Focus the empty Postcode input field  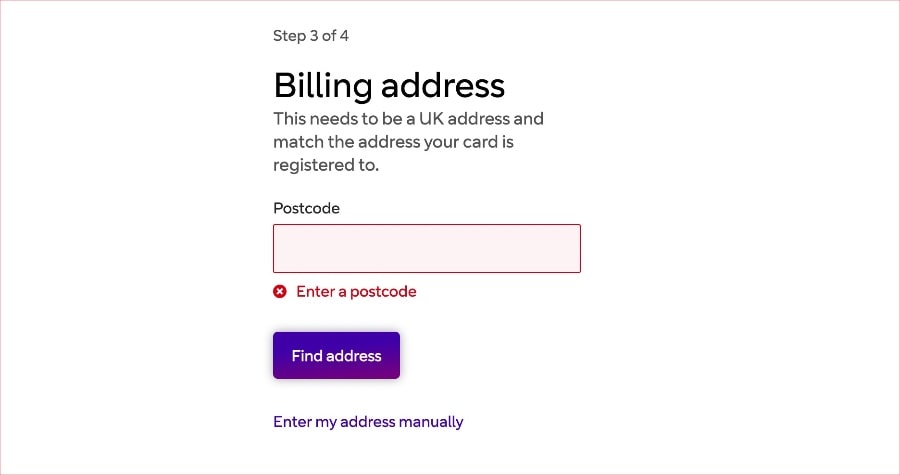(x=426, y=248)
